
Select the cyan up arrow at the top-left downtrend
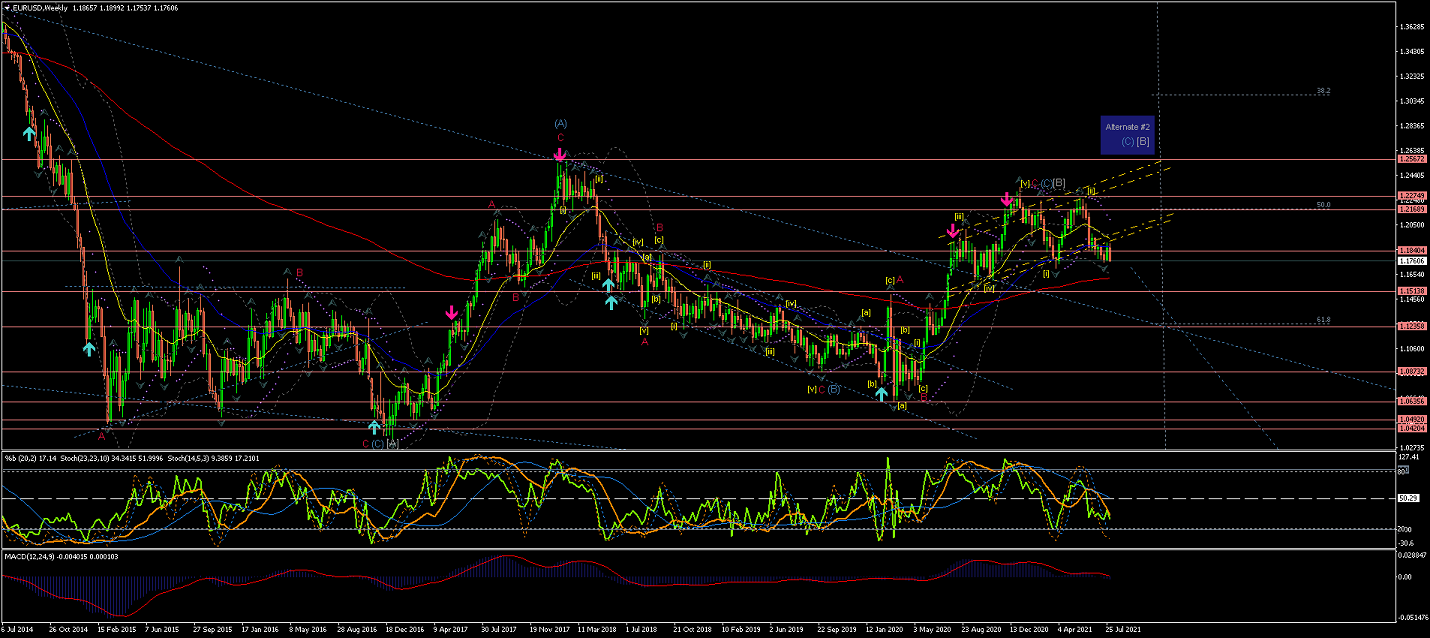(x=30, y=131)
